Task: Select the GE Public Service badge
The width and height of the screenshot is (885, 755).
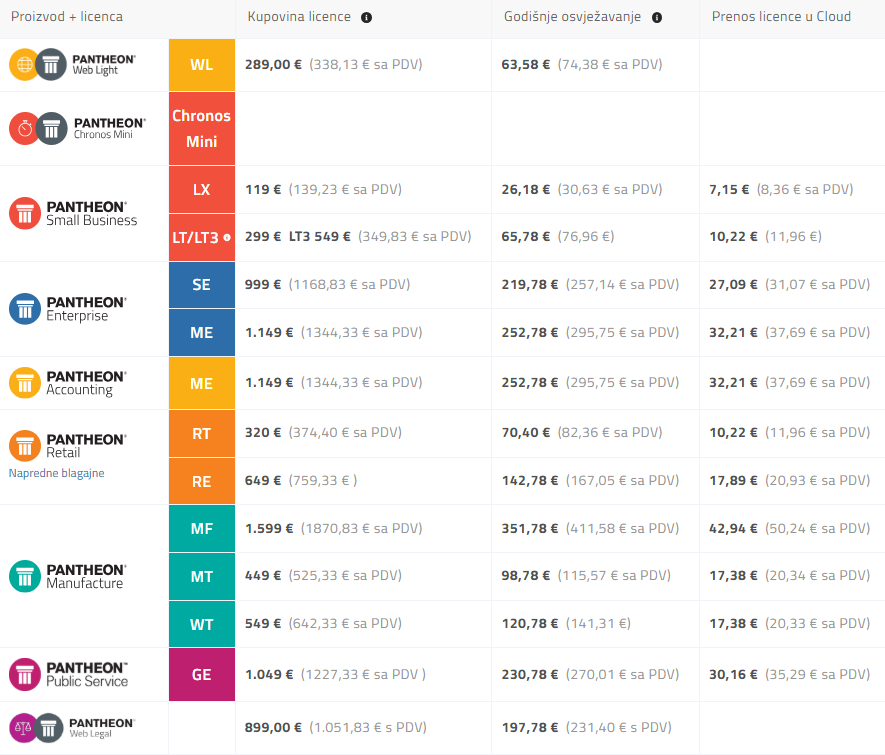Action: click(x=201, y=675)
